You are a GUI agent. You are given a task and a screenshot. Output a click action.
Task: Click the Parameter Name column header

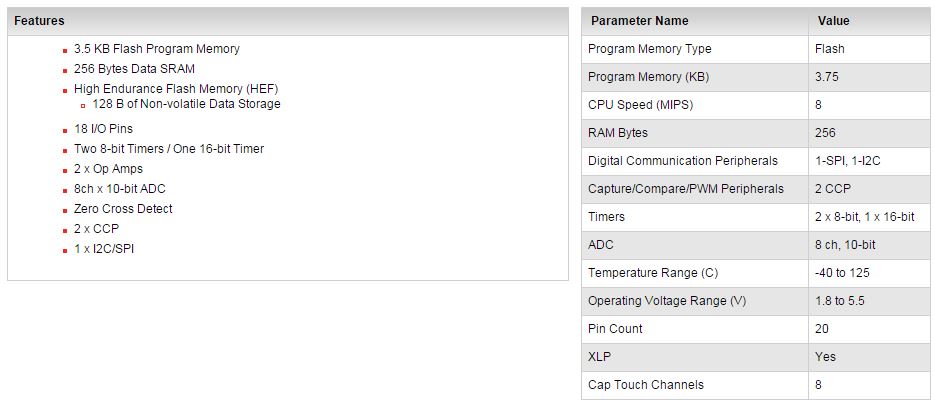(x=695, y=21)
